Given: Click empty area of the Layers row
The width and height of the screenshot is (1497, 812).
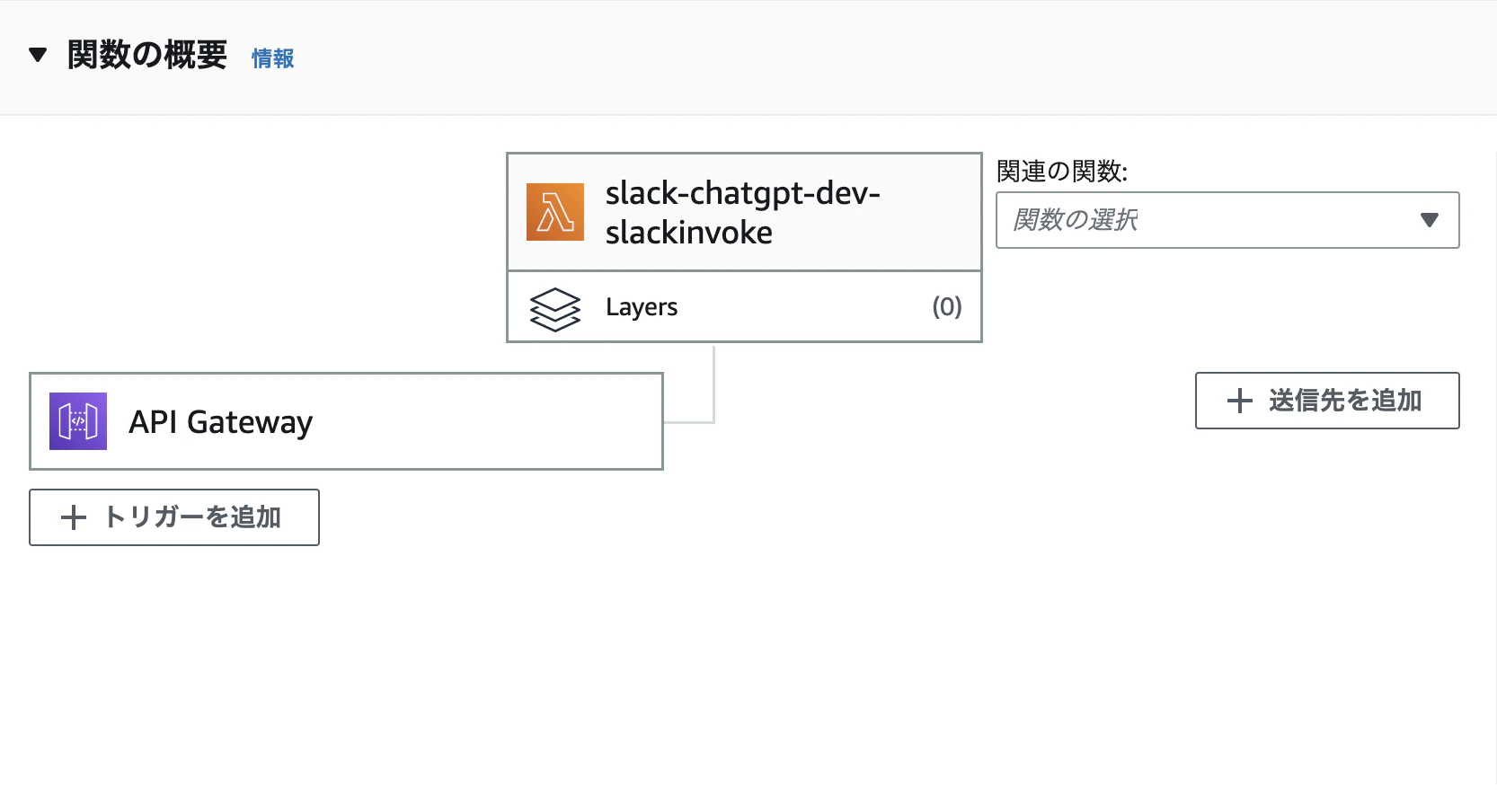Looking at the screenshot, I should coord(804,307).
